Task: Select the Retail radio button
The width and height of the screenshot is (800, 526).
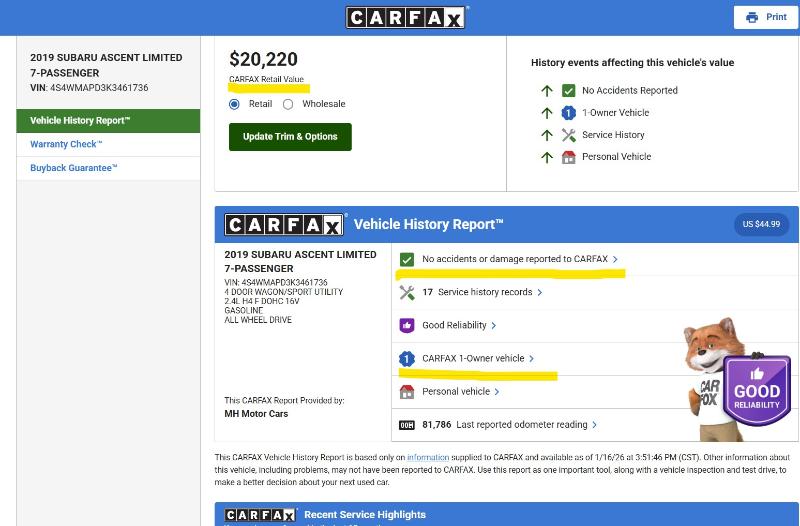Action: click(x=235, y=104)
